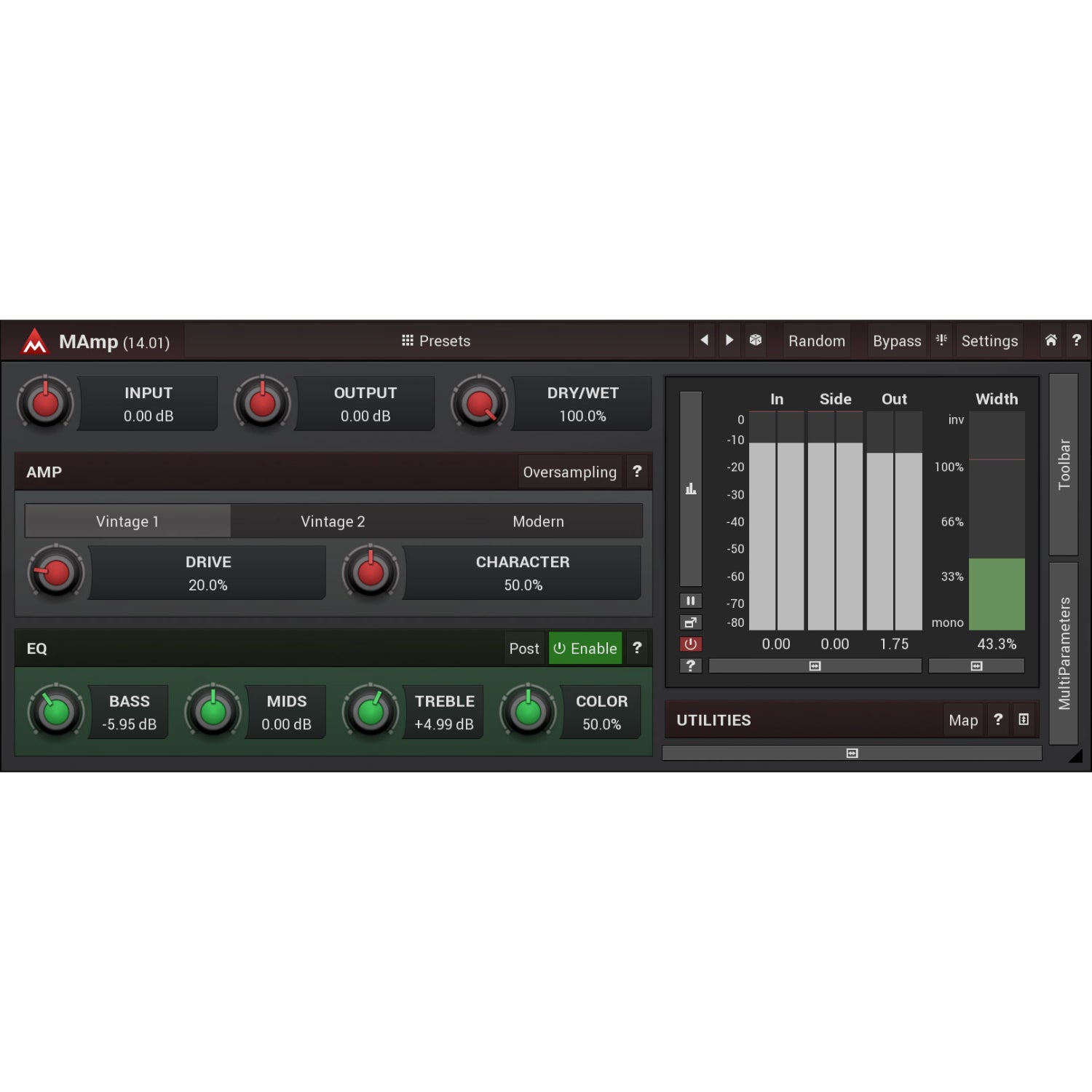Click the Utilities lock icon
This screenshot has width=1092, height=1092.
tap(1024, 720)
